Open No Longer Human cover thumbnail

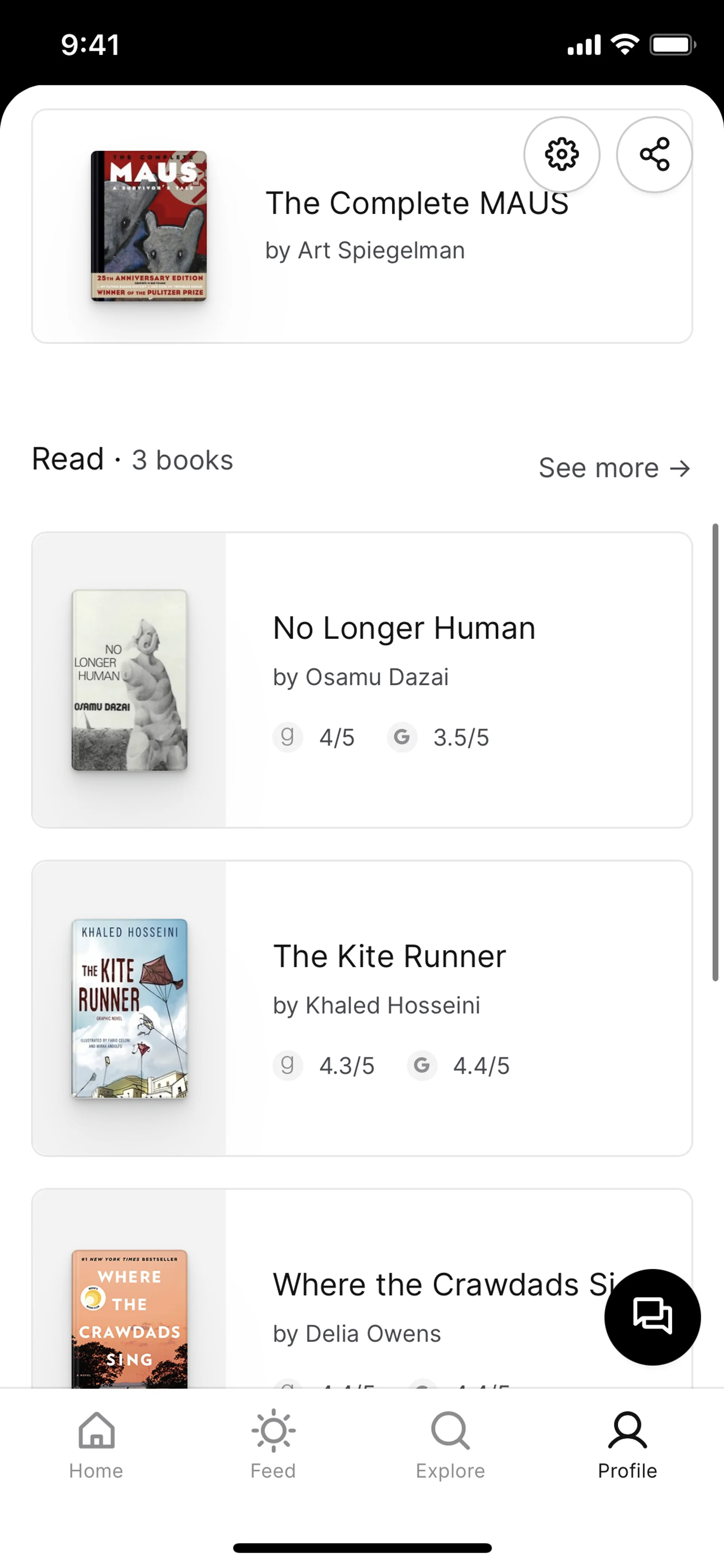click(x=130, y=680)
